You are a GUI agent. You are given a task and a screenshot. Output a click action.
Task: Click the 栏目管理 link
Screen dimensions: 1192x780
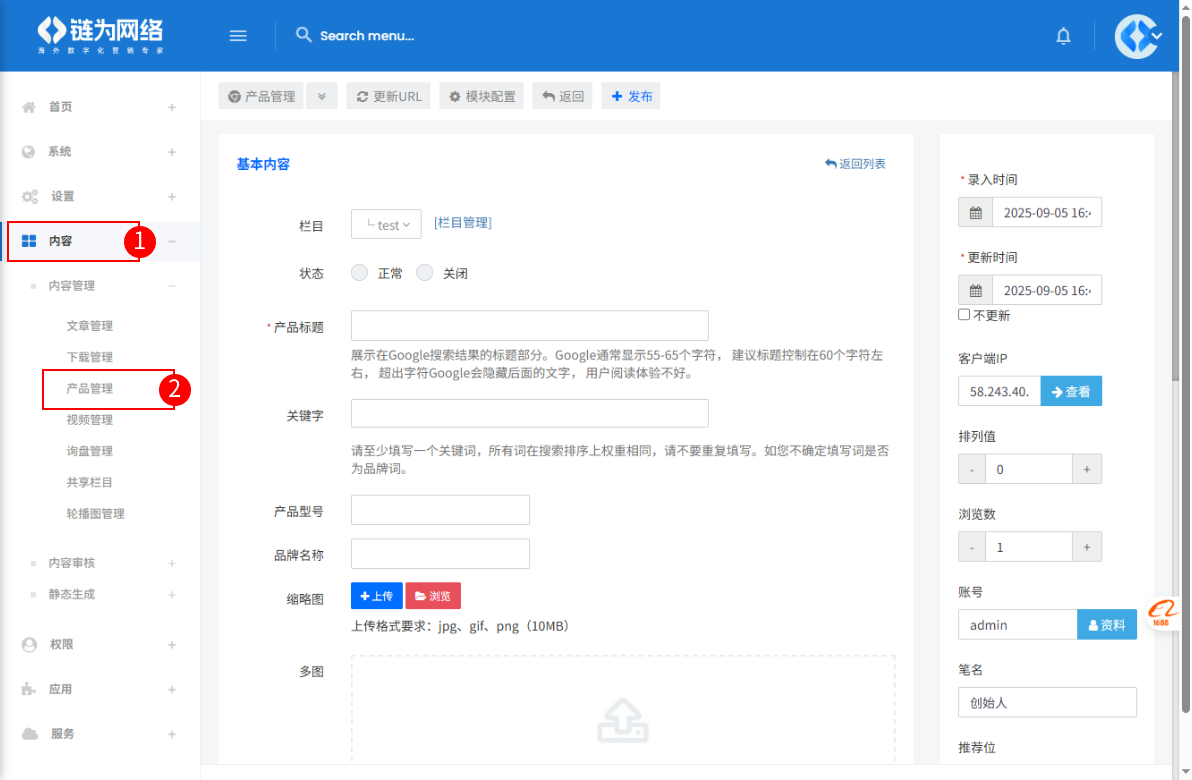(463, 223)
